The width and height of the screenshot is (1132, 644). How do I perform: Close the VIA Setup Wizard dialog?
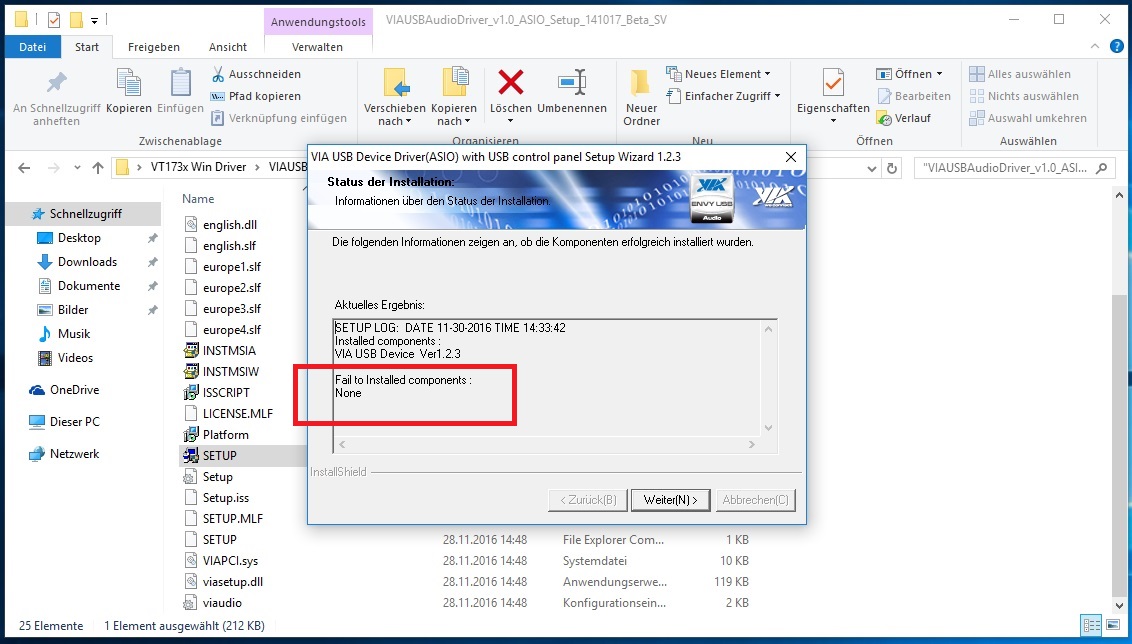click(x=791, y=157)
